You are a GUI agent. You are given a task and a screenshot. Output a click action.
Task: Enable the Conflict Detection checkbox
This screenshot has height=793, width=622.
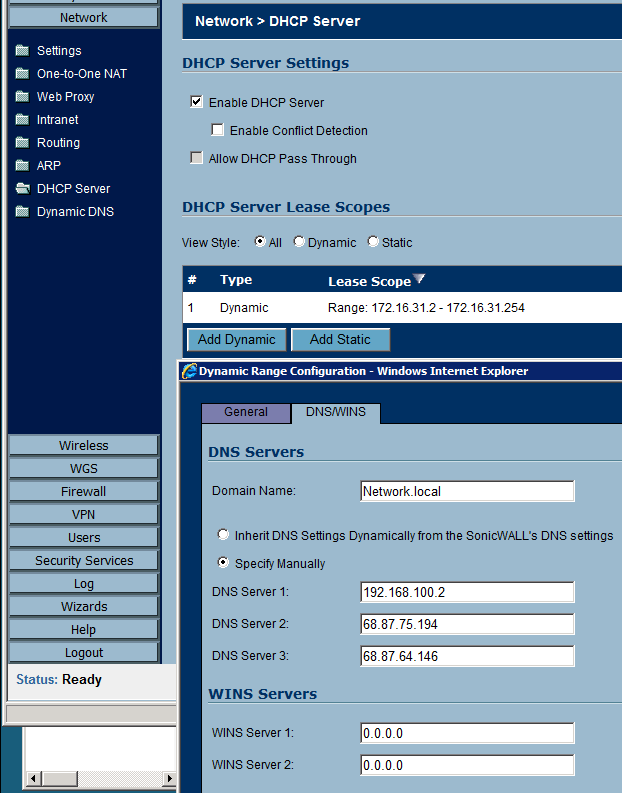(x=217, y=130)
